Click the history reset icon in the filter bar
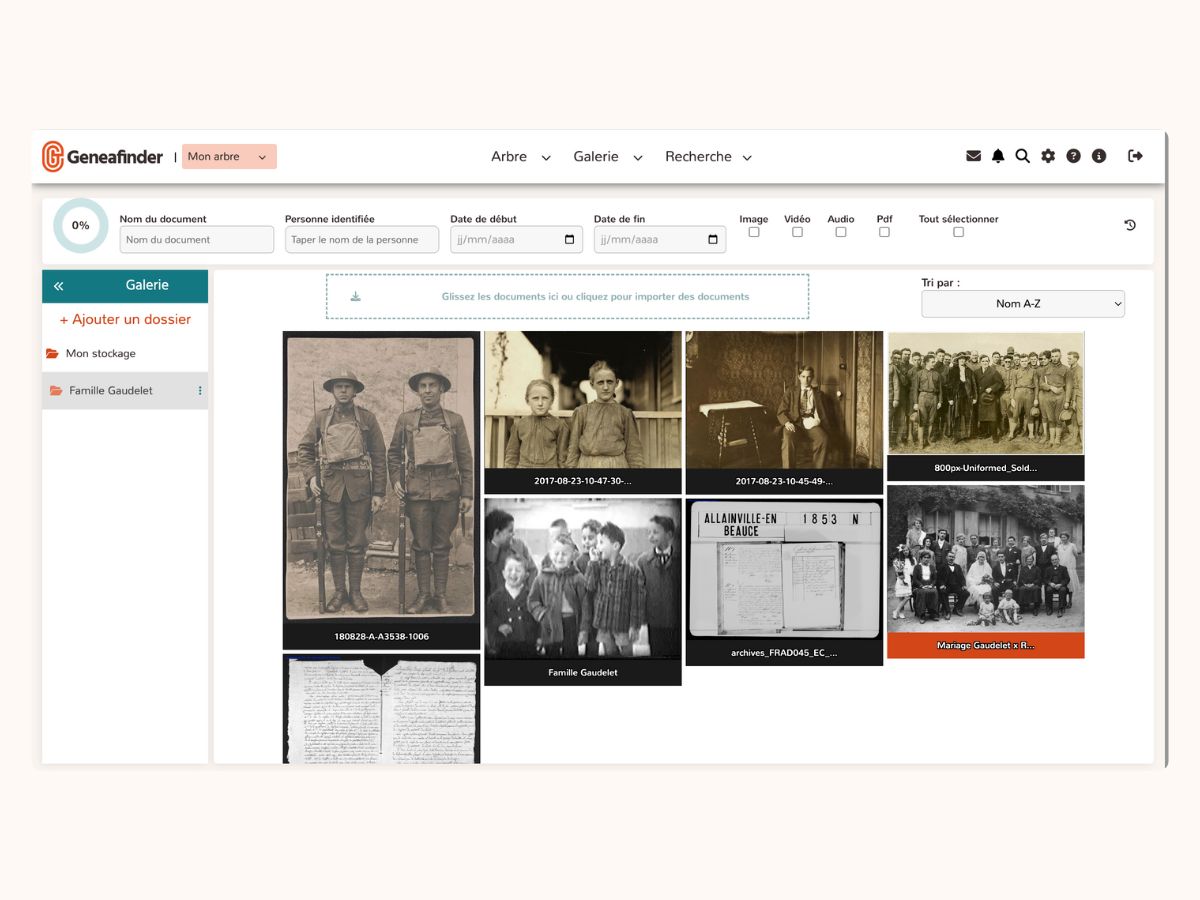Image resolution: width=1200 pixels, height=900 pixels. click(1130, 225)
